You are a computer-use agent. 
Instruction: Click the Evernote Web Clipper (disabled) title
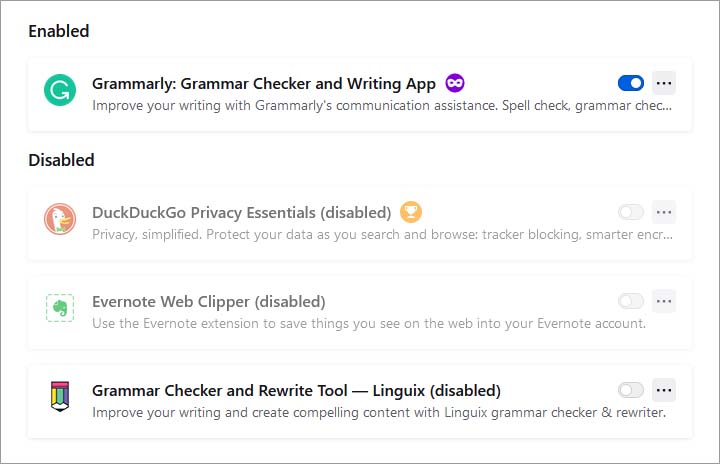pos(208,301)
